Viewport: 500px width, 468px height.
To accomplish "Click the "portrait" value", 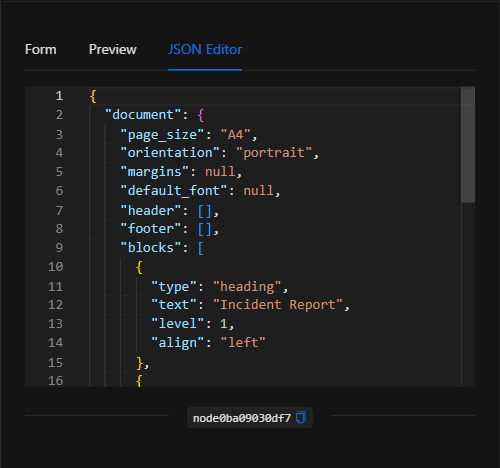I will click(274, 153).
